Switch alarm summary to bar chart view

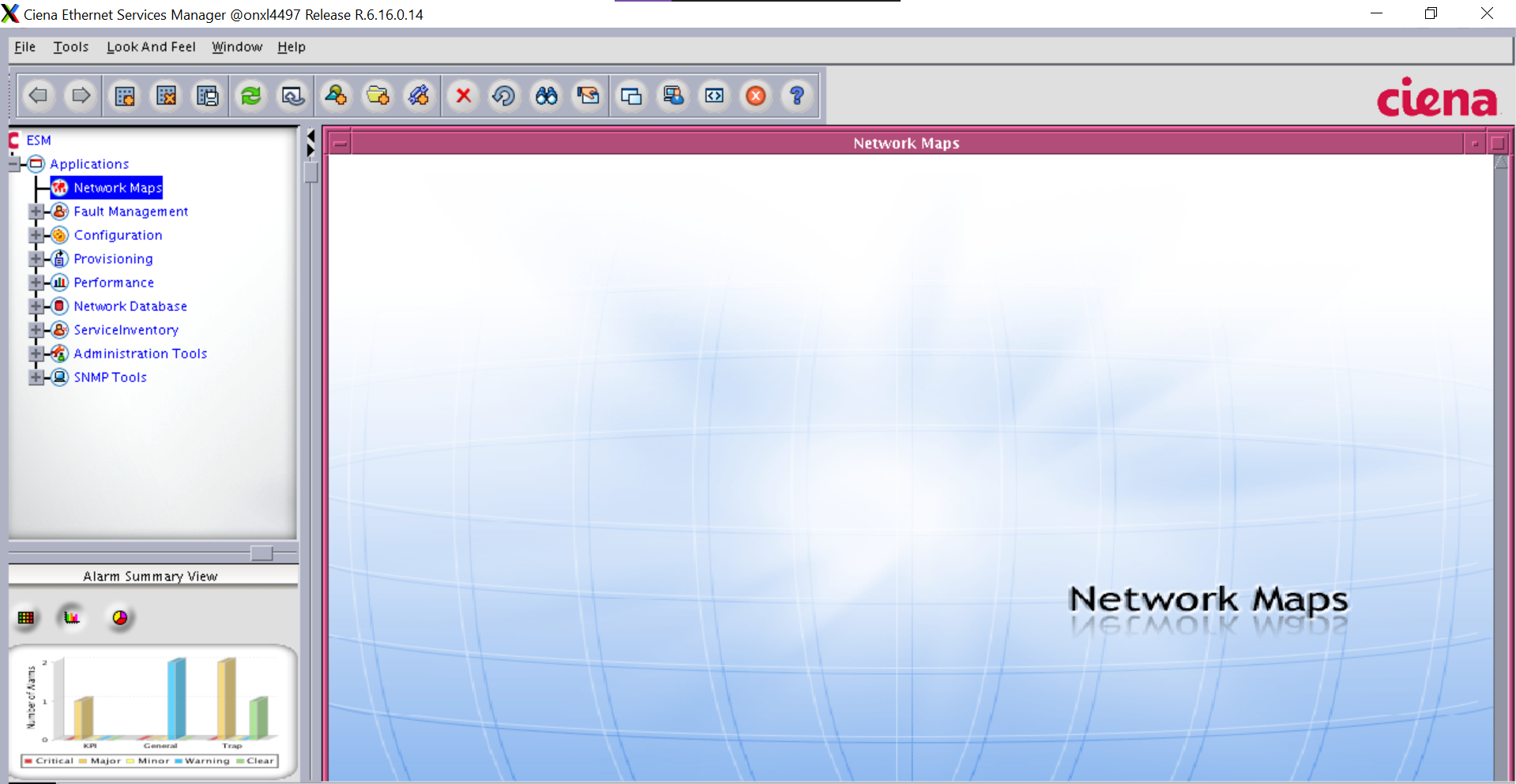72,617
